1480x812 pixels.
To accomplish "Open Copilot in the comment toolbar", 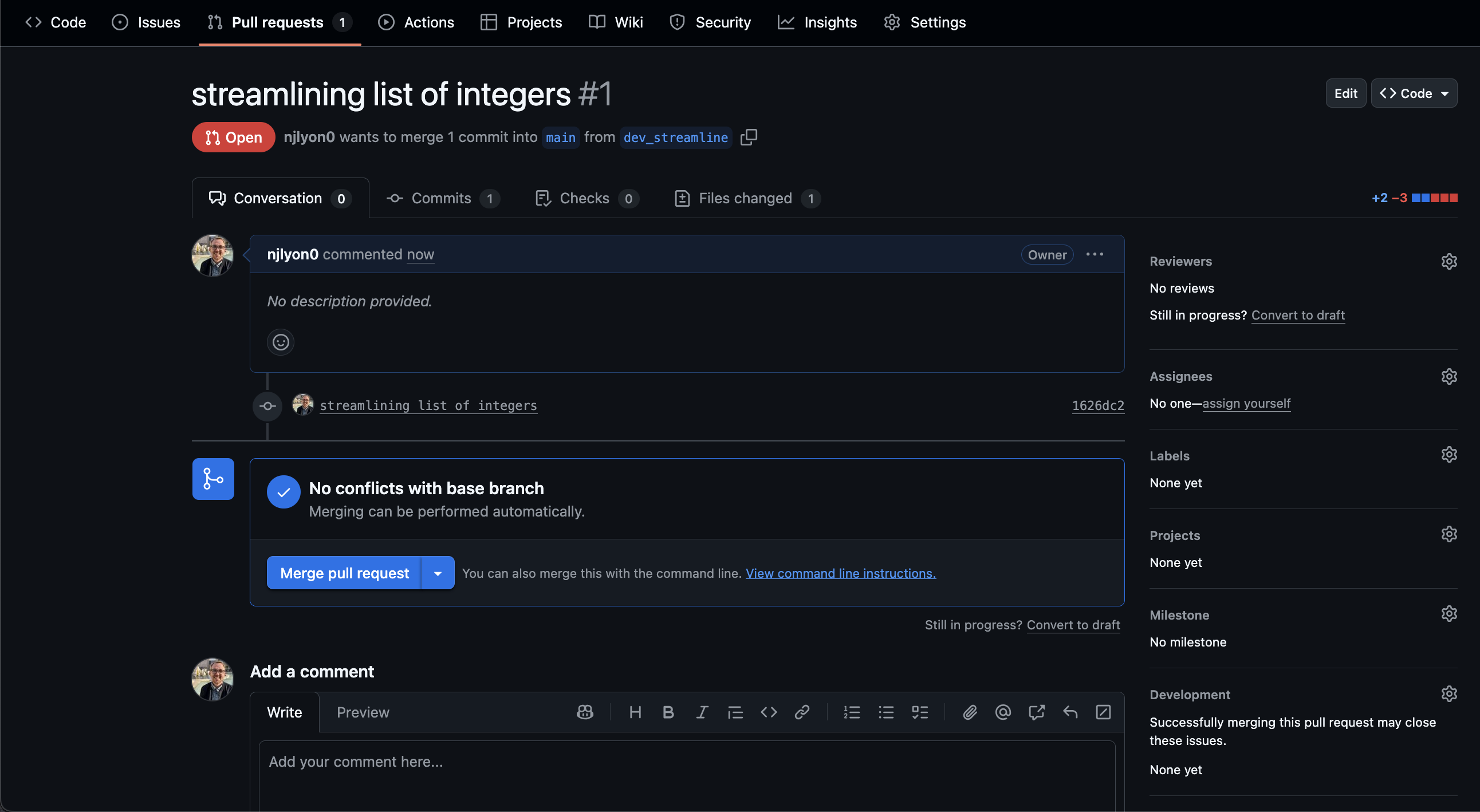I will click(x=584, y=712).
